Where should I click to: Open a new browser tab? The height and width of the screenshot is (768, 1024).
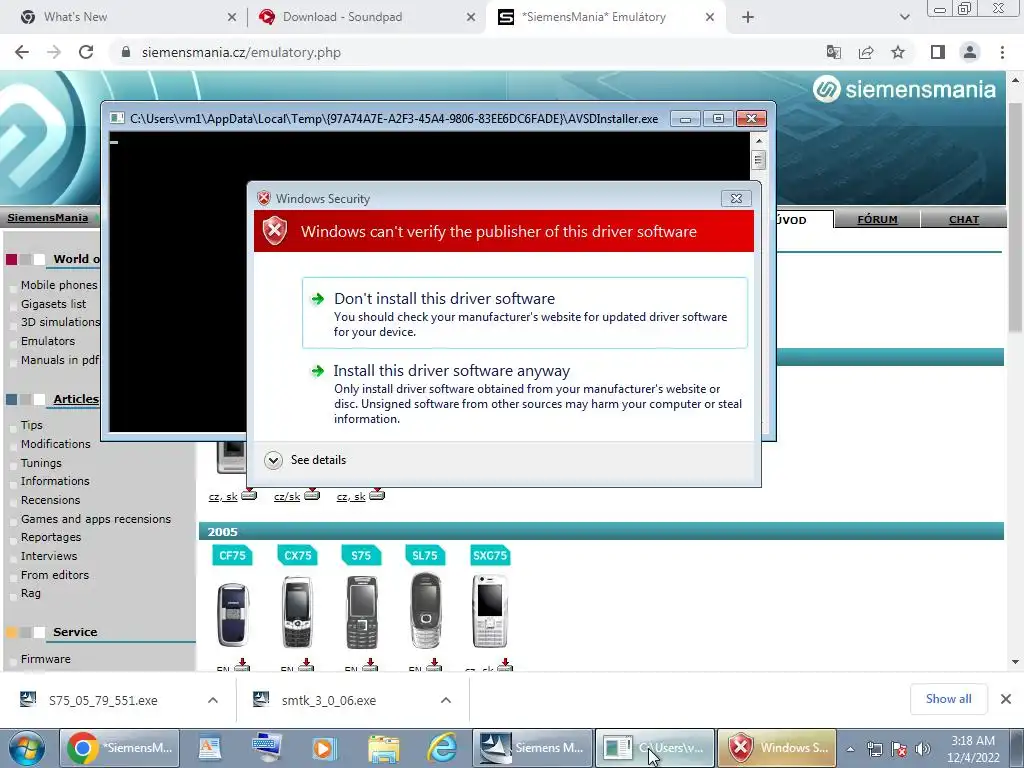click(x=748, y=17)
